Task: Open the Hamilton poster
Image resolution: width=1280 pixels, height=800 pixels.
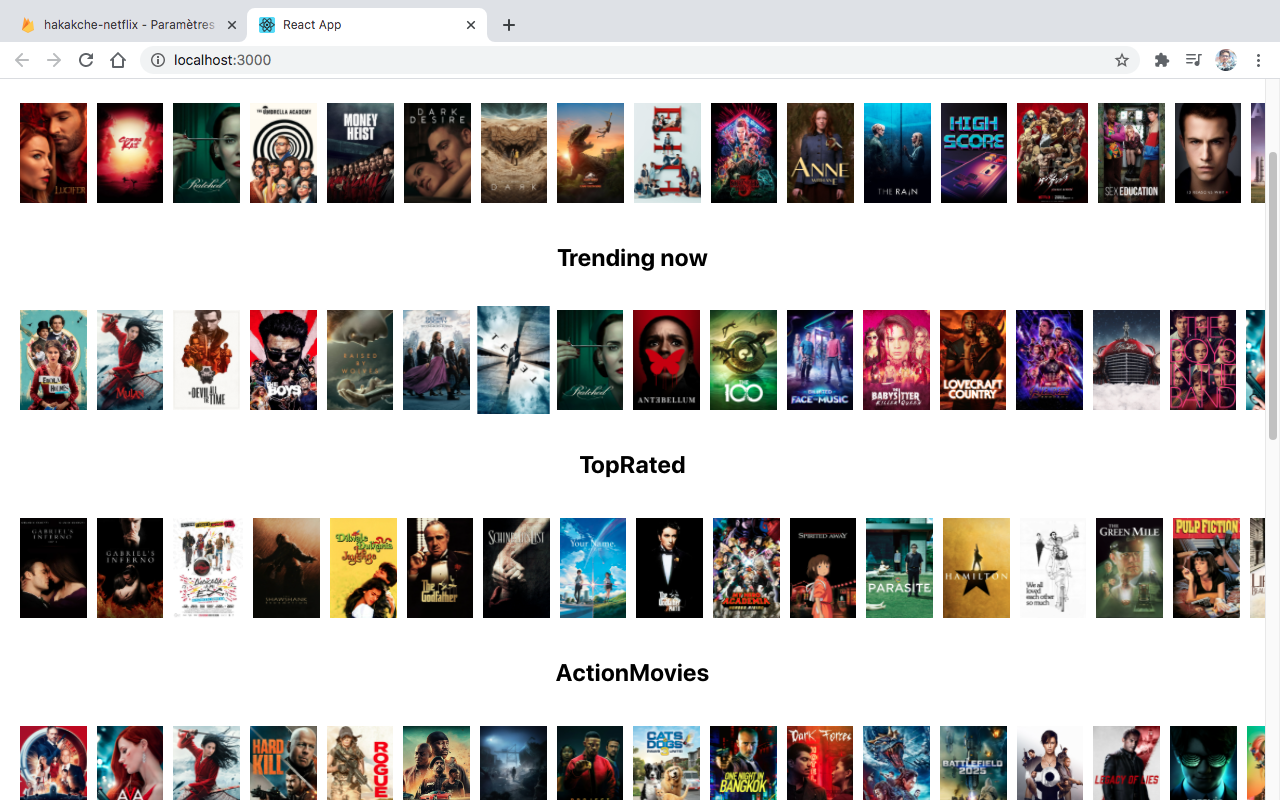Action: 976,568
